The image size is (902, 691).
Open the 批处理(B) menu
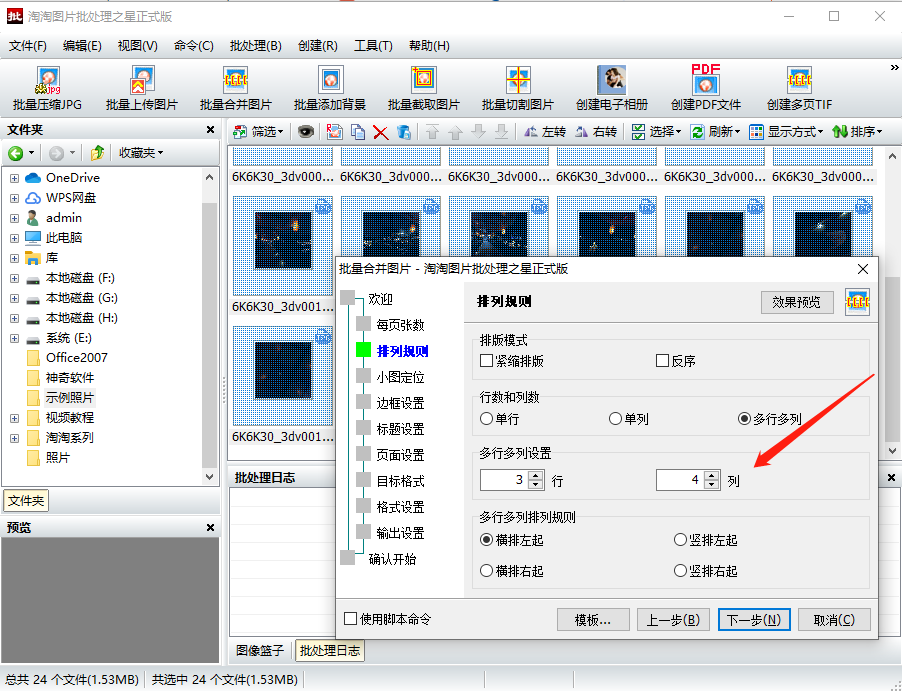tap(256, 46)
